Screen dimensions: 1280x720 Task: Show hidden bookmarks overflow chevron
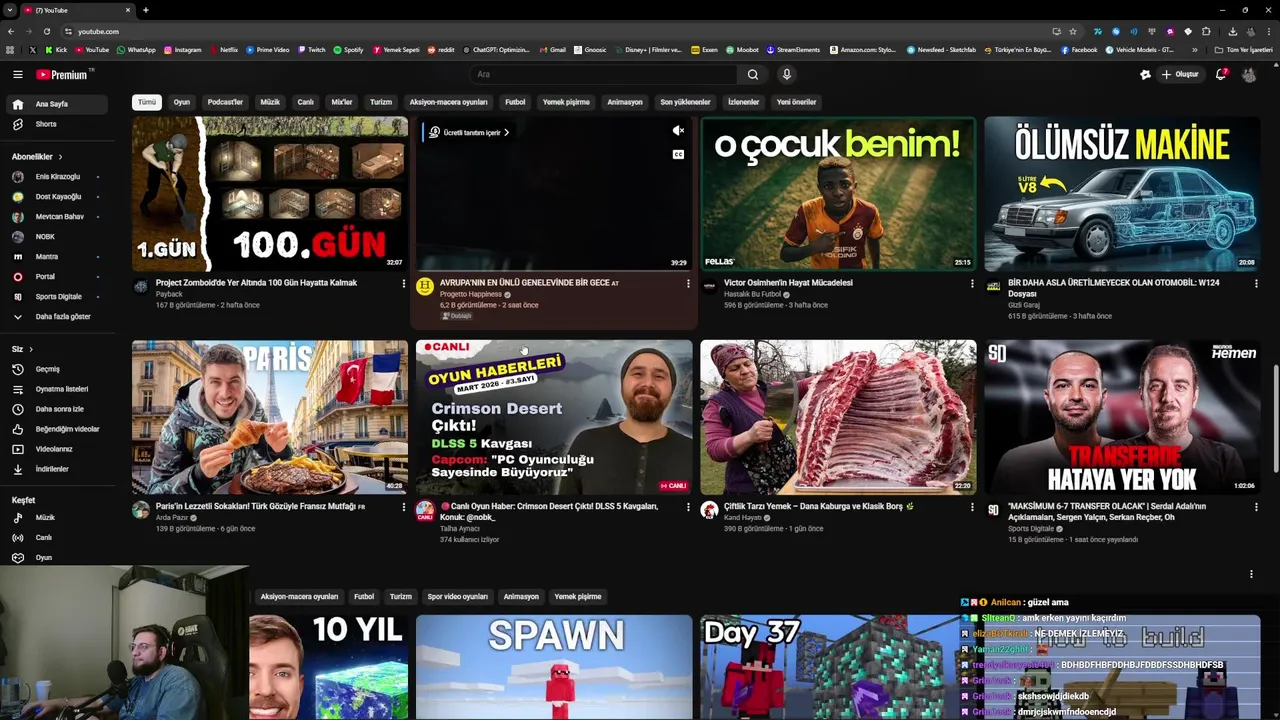pos(1194,50)
